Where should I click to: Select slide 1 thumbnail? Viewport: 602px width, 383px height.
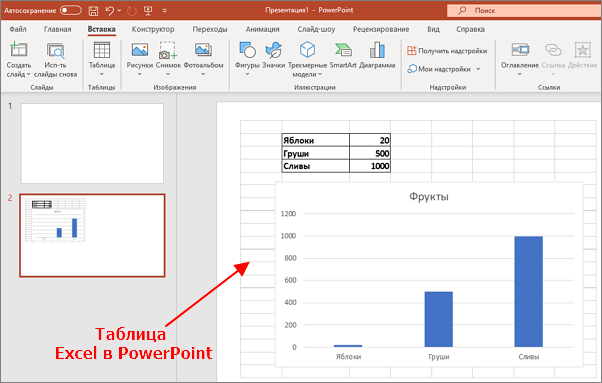pos(92,143)
